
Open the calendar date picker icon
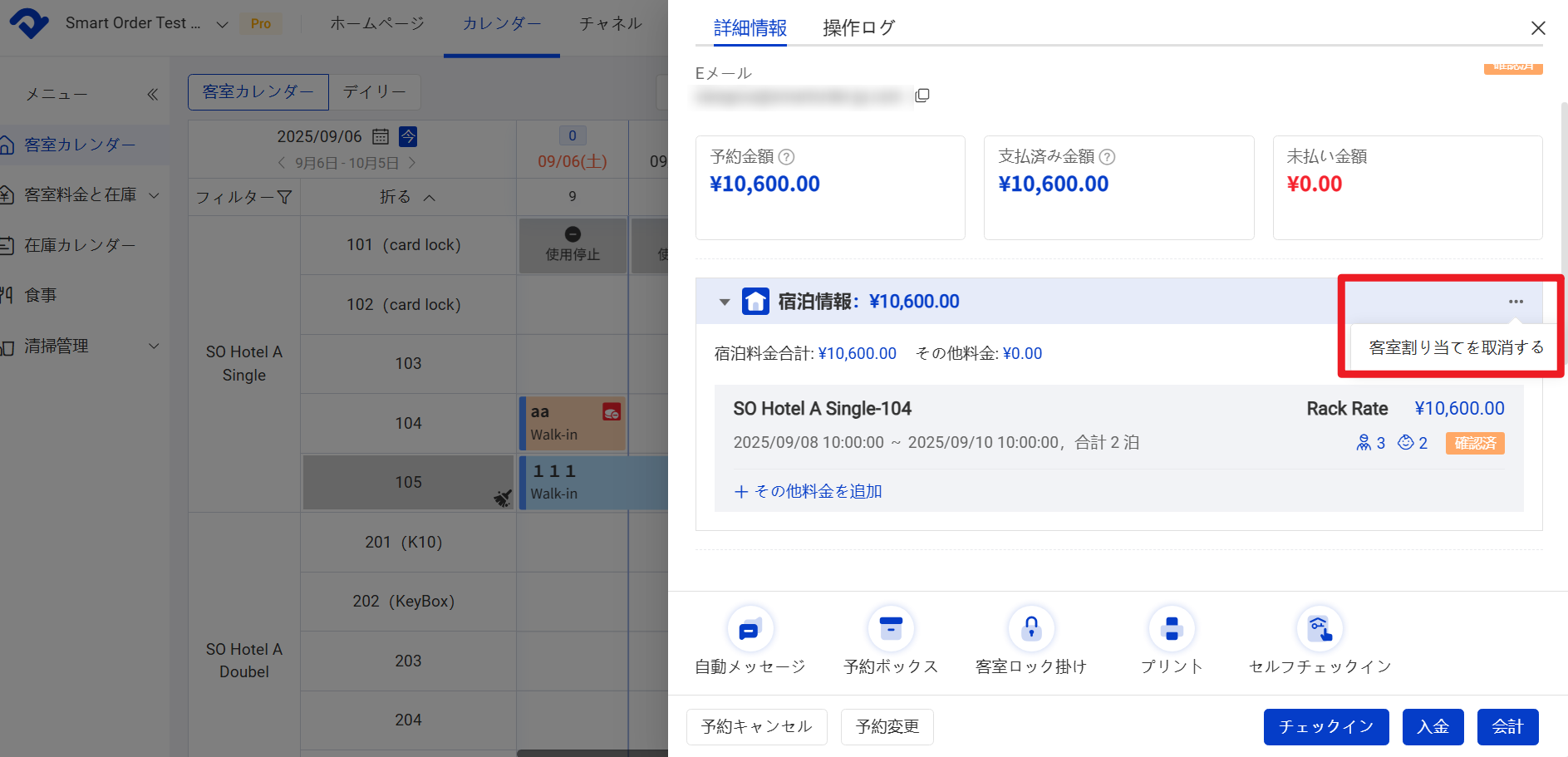(381, 136)
